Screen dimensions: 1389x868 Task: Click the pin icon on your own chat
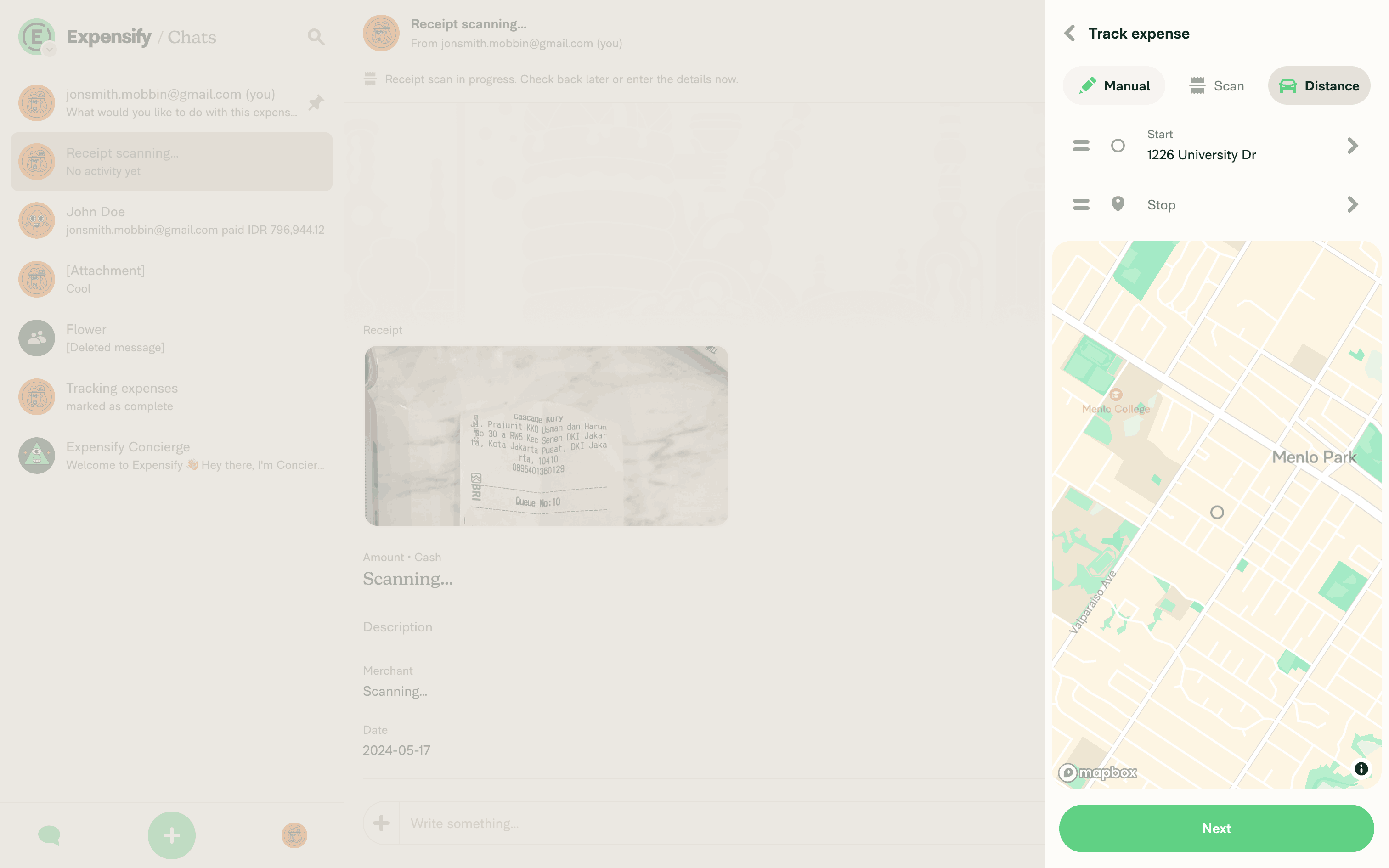click(x=316, y=103)
